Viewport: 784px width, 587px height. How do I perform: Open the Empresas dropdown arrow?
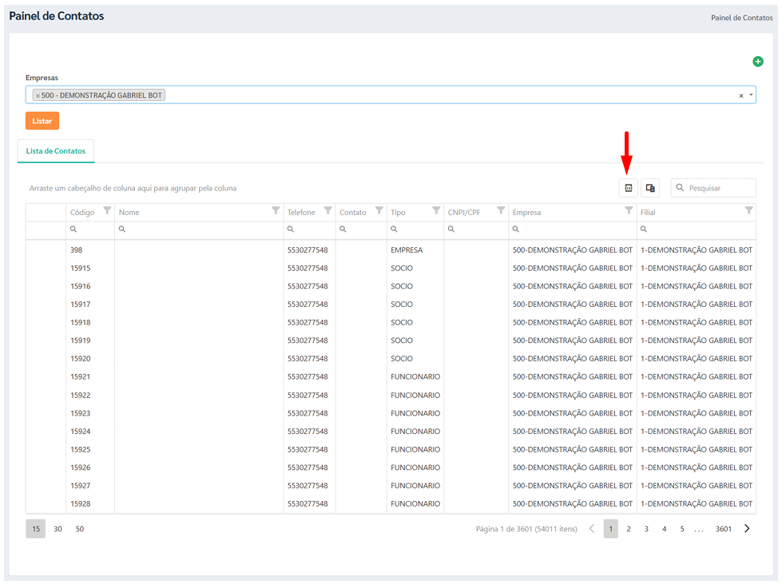click(751, 95)
